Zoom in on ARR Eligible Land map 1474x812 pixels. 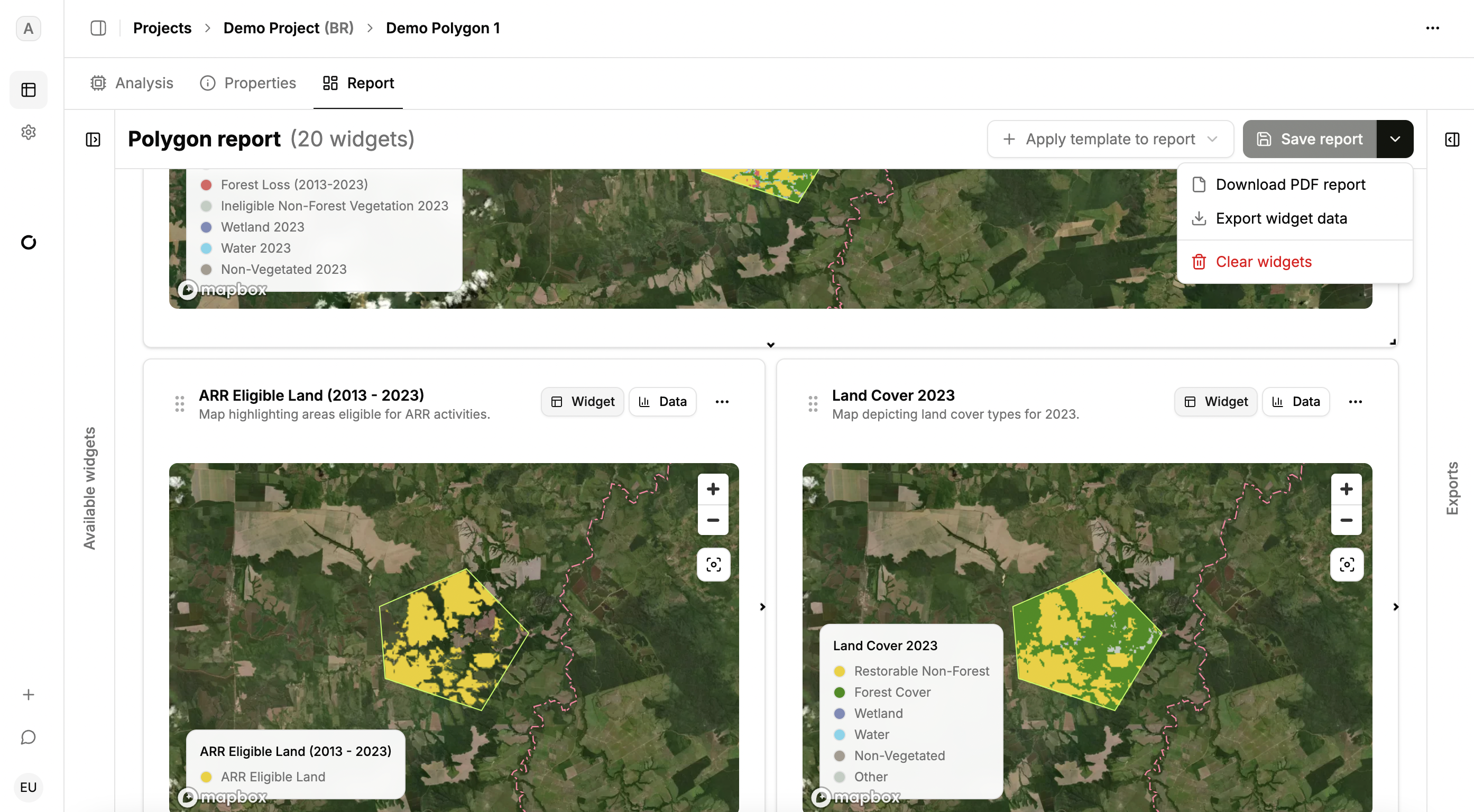pos(712,488)
